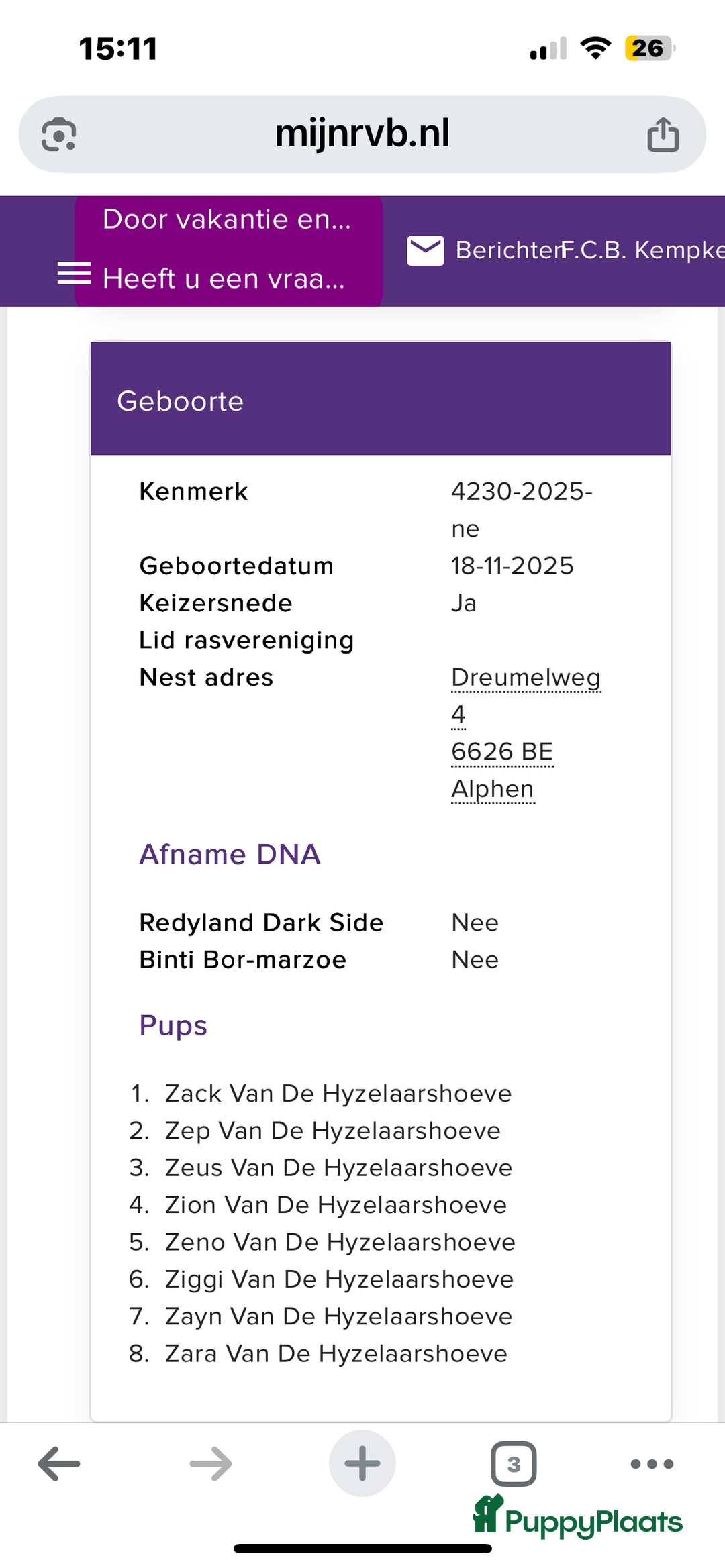The image size is (725, 1568).
Task: Open the hamburger menu
Action: tap(74, 274)
